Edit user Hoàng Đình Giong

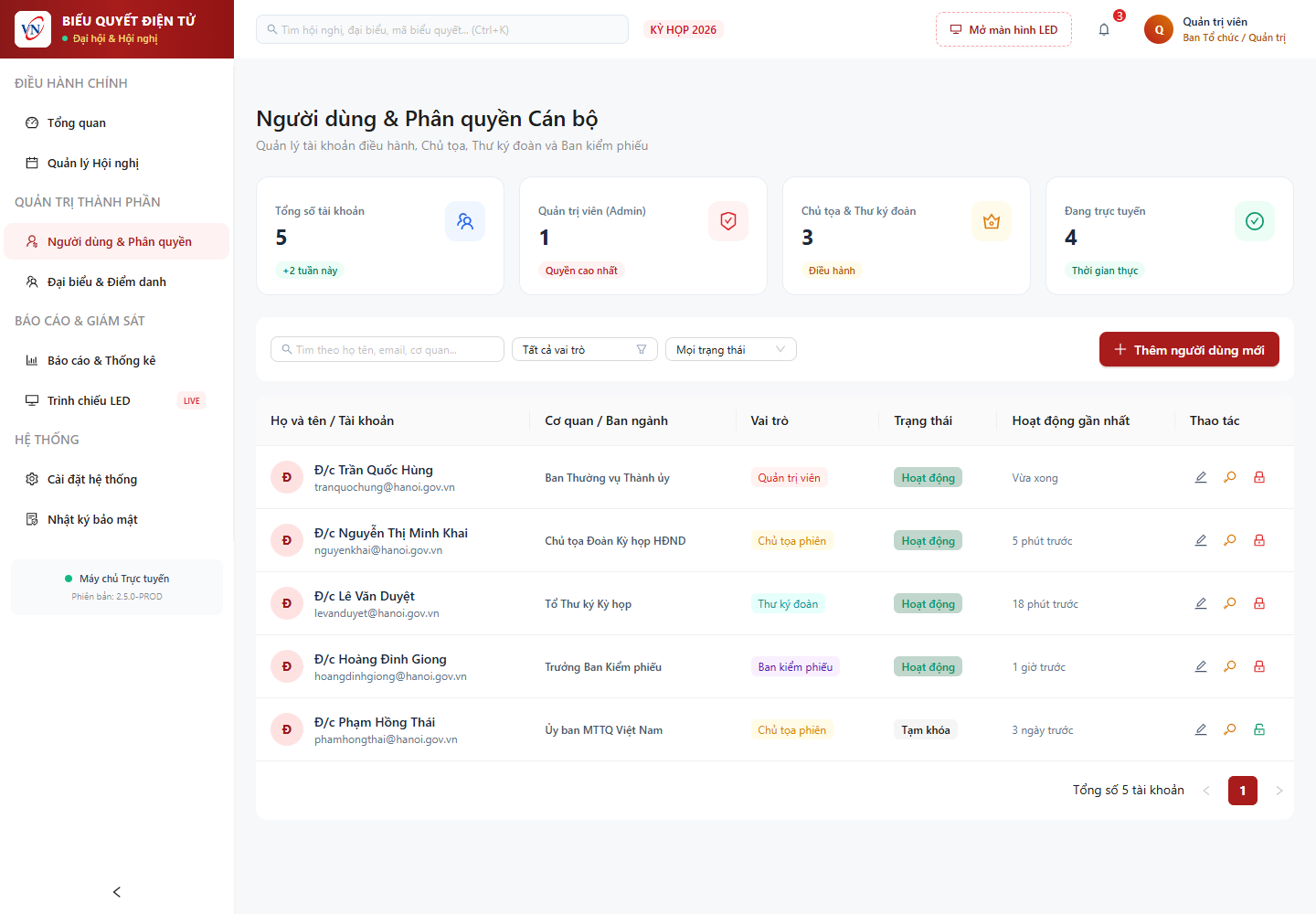(1201, 666)
